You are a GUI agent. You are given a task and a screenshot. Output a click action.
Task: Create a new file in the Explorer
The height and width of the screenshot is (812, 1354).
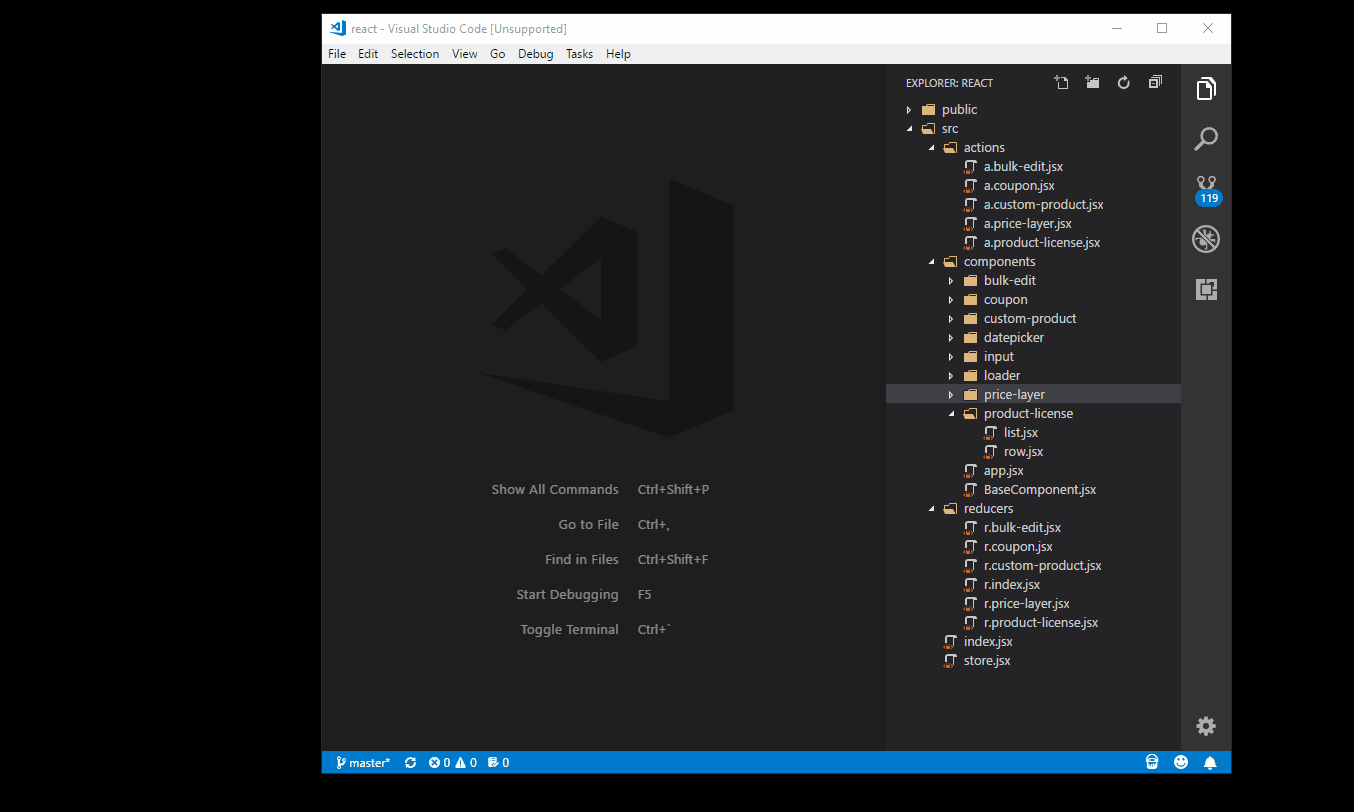coord(1061,82)
